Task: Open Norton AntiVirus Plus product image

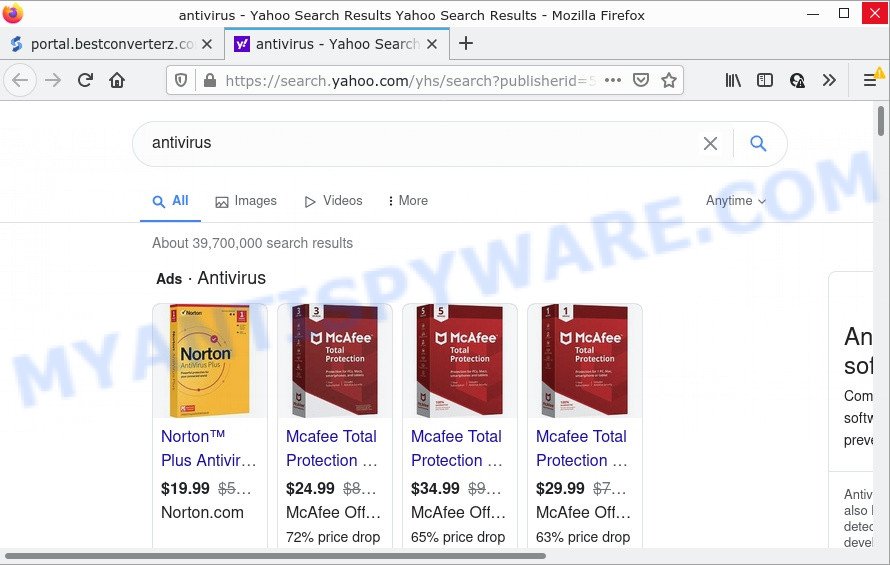Action: point(209,361)
